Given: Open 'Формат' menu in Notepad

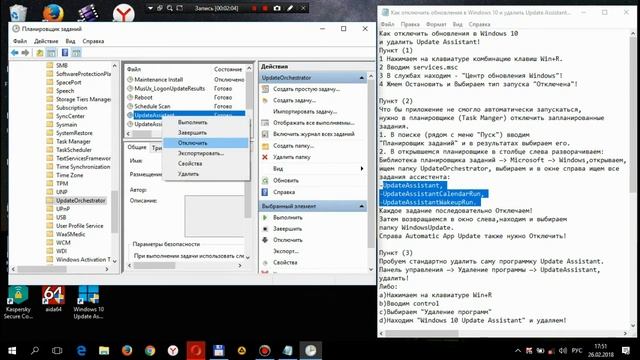Looking at the screenshot, I should [x=436, y=24].
